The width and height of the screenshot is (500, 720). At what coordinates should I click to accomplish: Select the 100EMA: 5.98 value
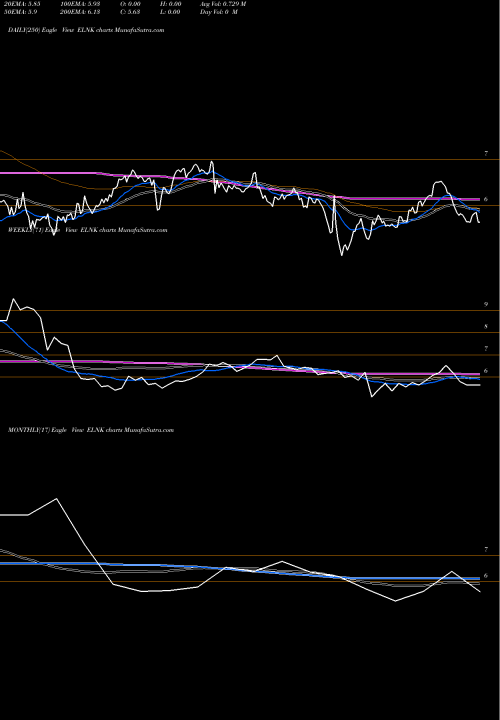80,4
